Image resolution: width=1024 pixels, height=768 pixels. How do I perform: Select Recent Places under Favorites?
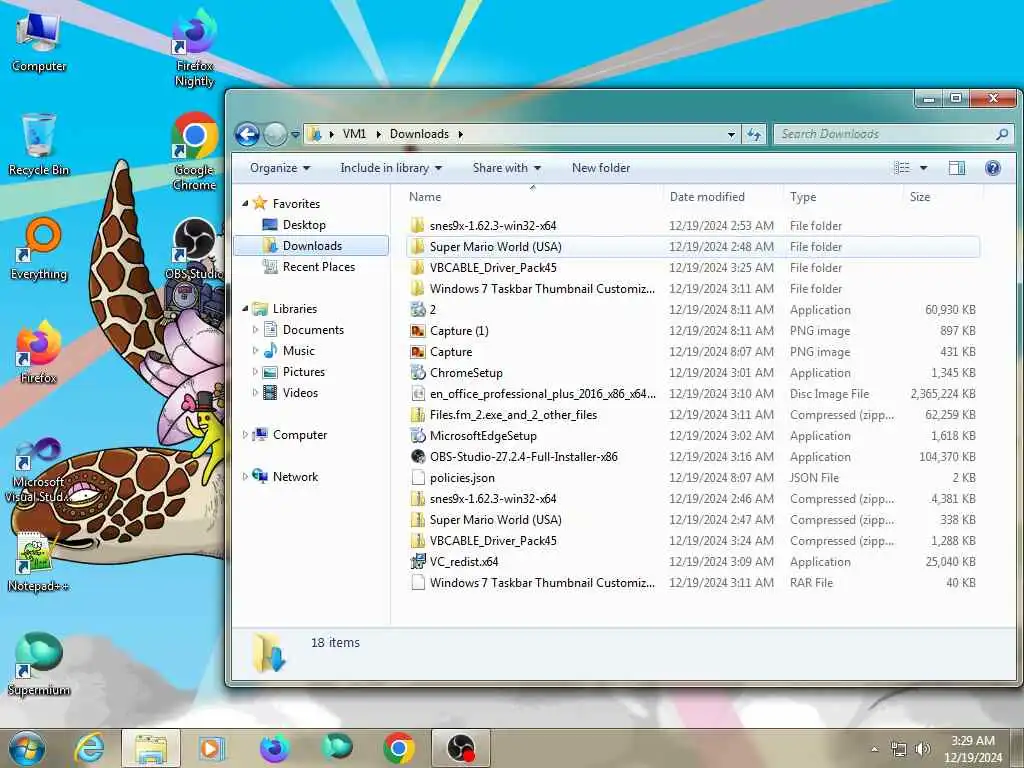click(x=319, y=266)
